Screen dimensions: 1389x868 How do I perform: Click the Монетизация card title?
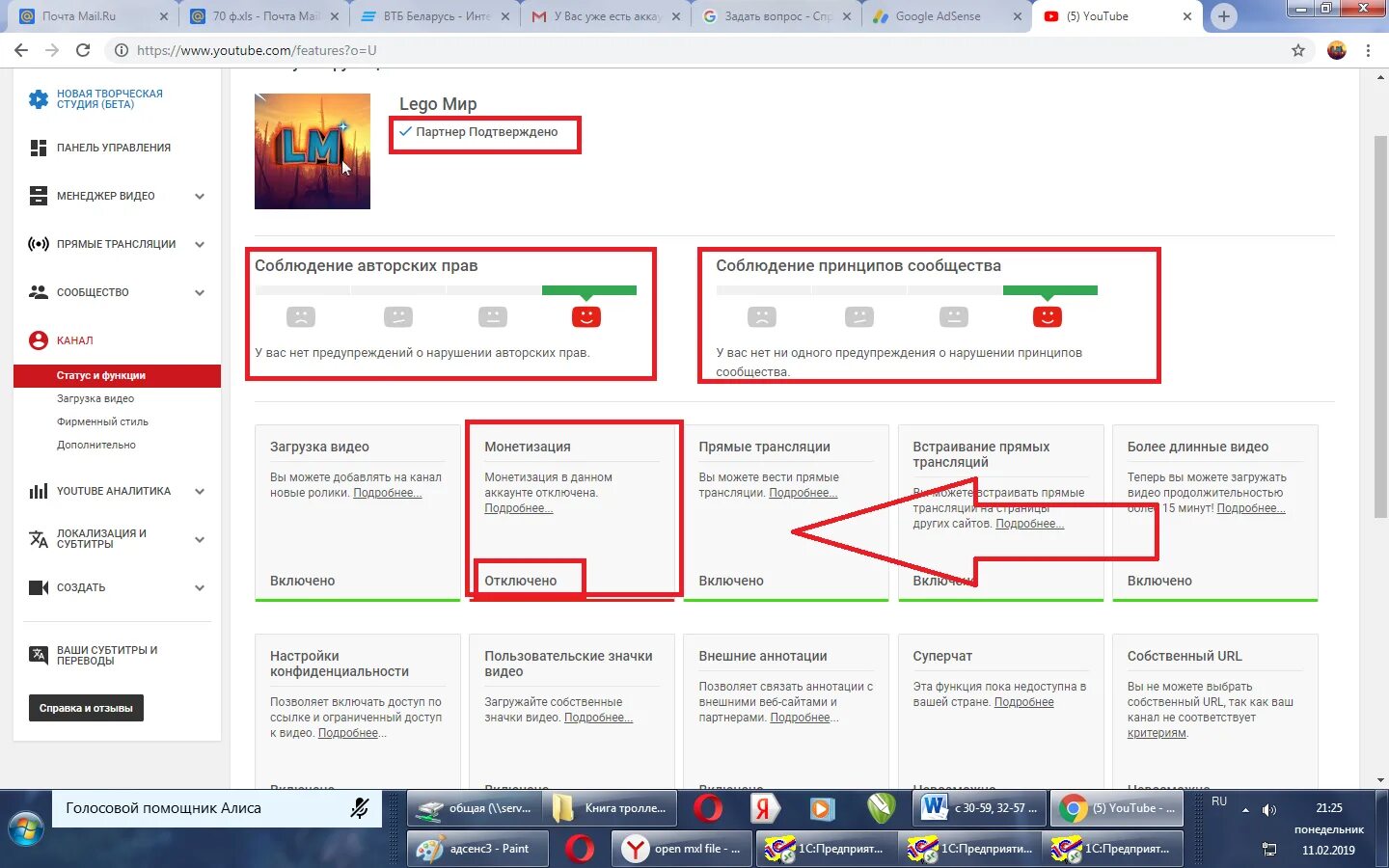528,447
